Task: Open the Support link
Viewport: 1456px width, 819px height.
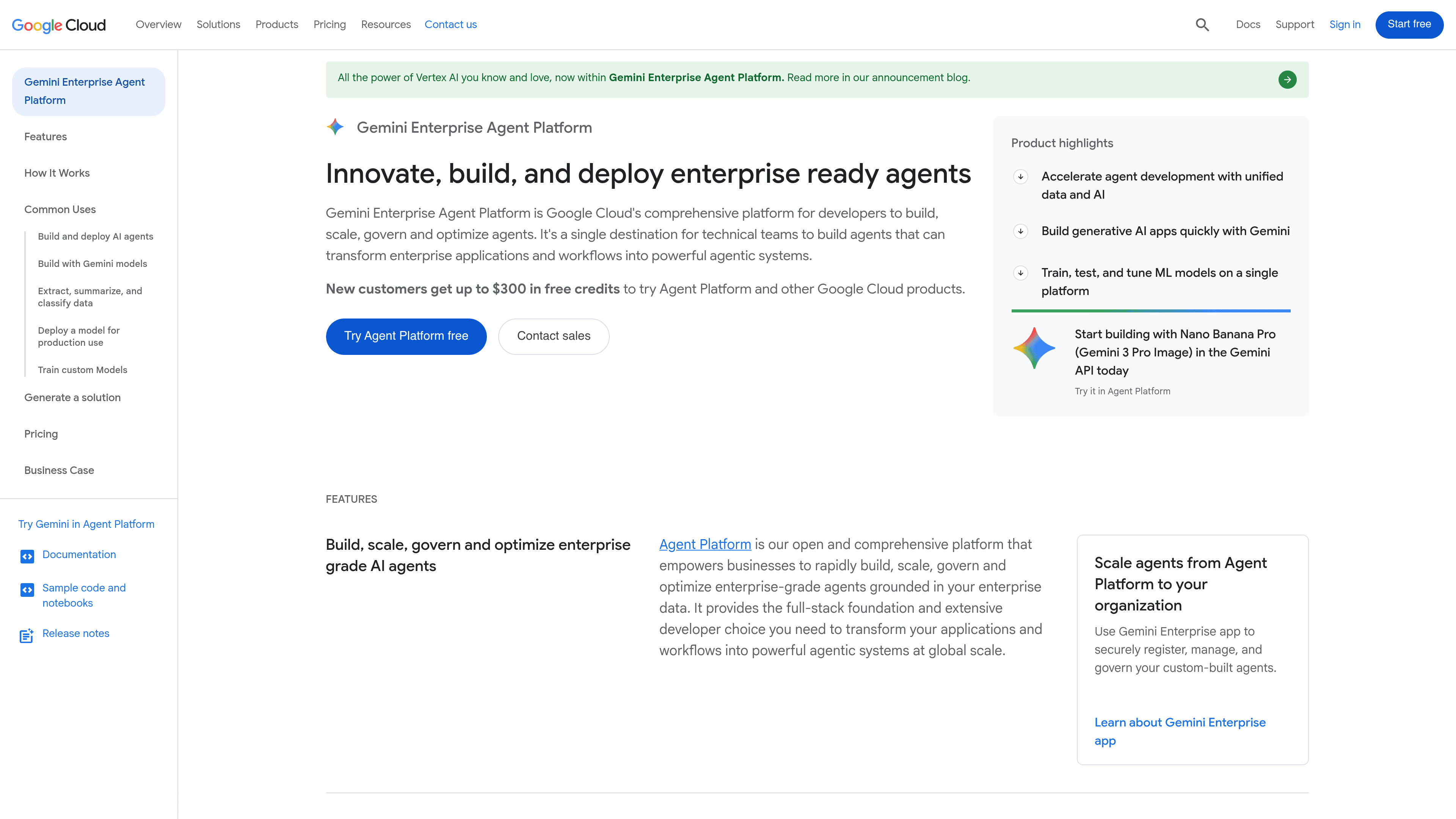Action: coord(1294,24)
